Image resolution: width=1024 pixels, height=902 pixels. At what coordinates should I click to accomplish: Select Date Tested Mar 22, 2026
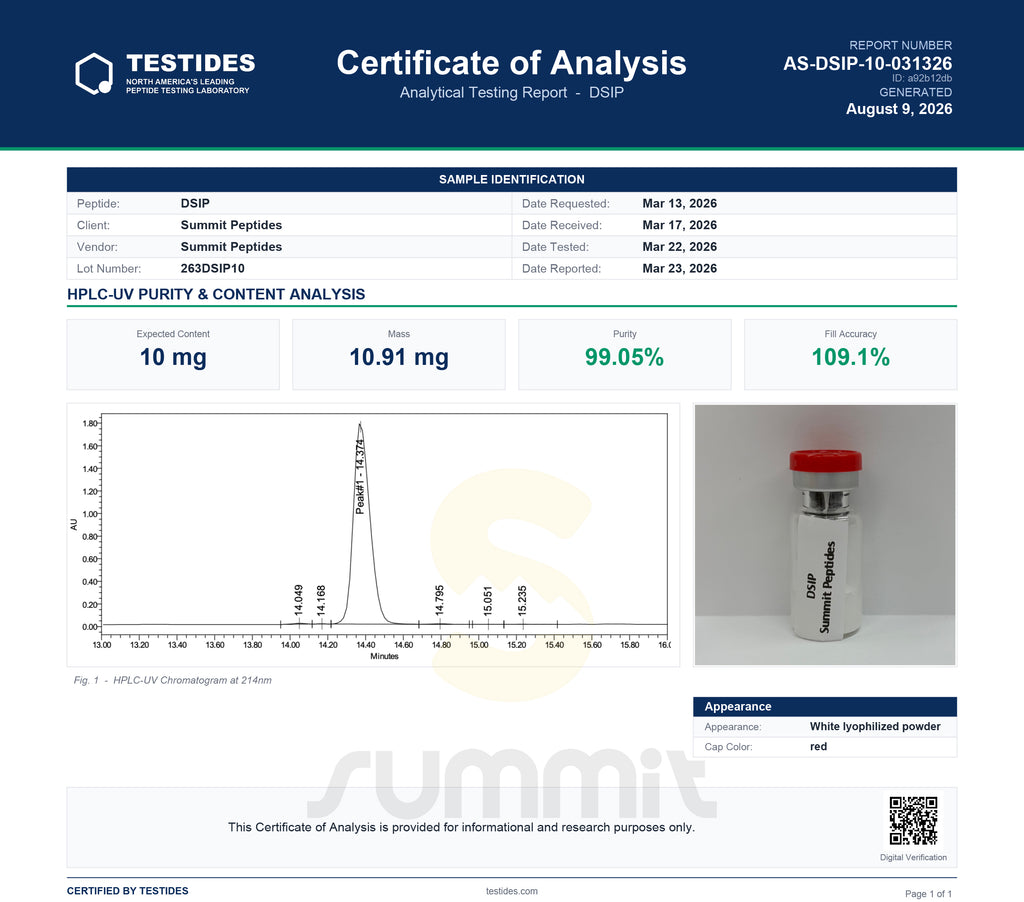[679, 246]
